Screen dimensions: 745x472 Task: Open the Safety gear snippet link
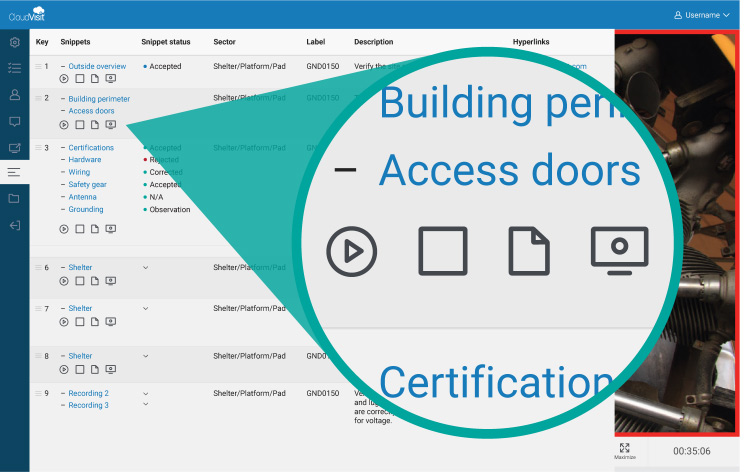point(87,184)
